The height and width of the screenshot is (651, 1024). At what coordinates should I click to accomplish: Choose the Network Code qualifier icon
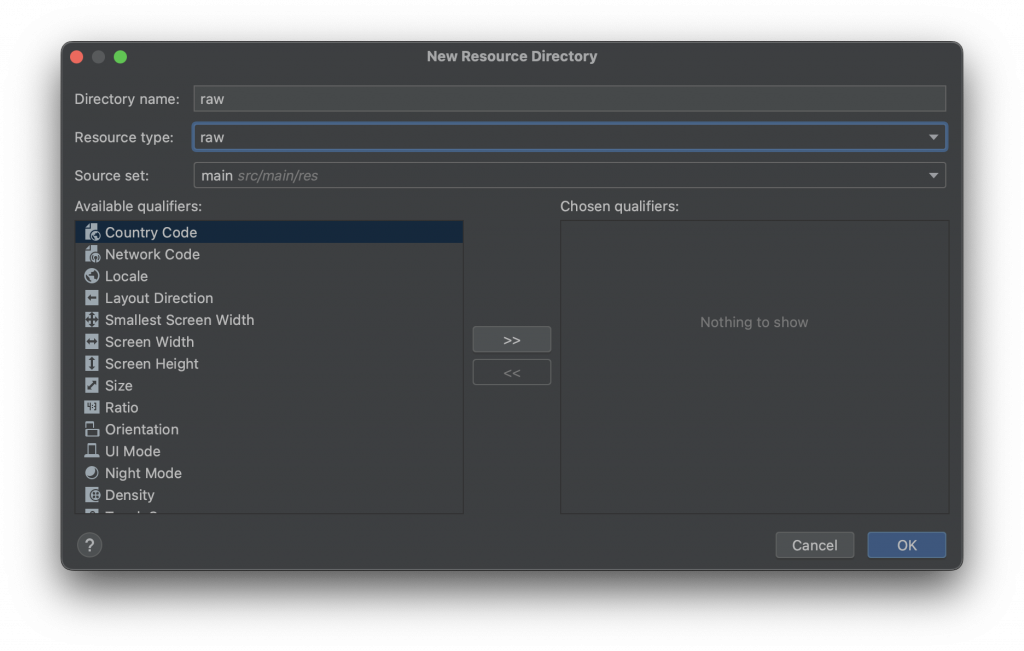(x=92, y=255)
